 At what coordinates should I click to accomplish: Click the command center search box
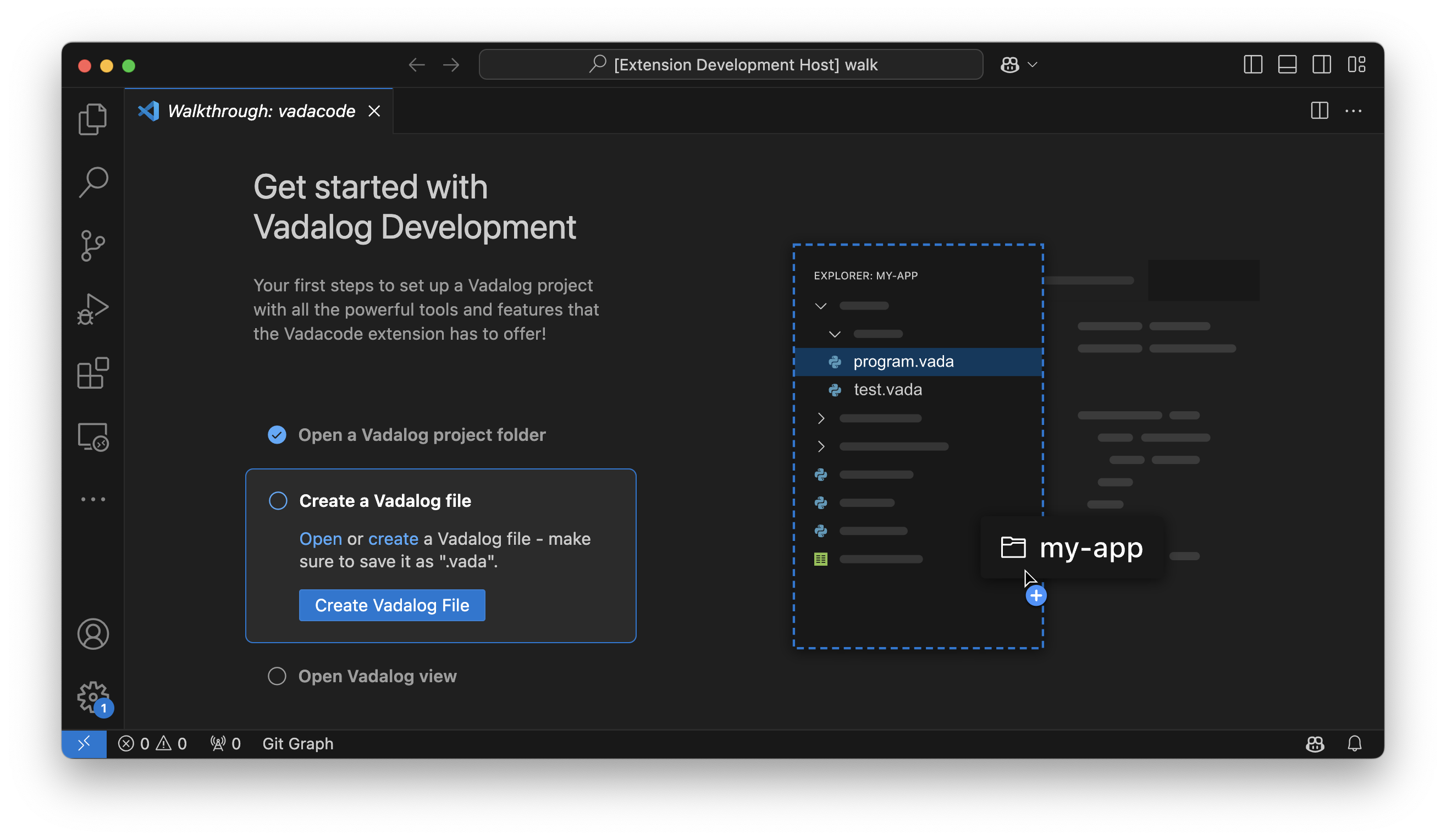click(x=731, y=64)
